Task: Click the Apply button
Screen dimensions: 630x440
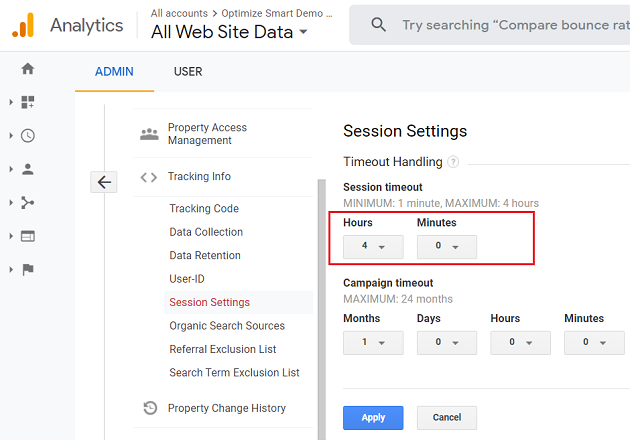Action: [372, 417]
